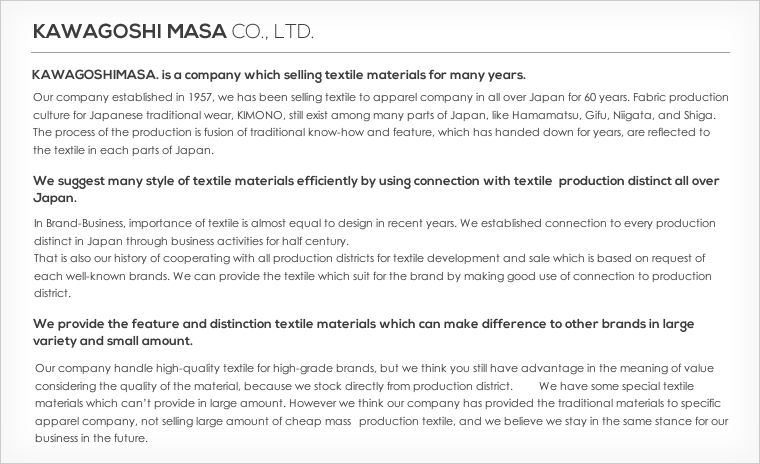Click the 'That is also our history' line
The height and width of the screenshot is (464, 760).
(369, 258)
